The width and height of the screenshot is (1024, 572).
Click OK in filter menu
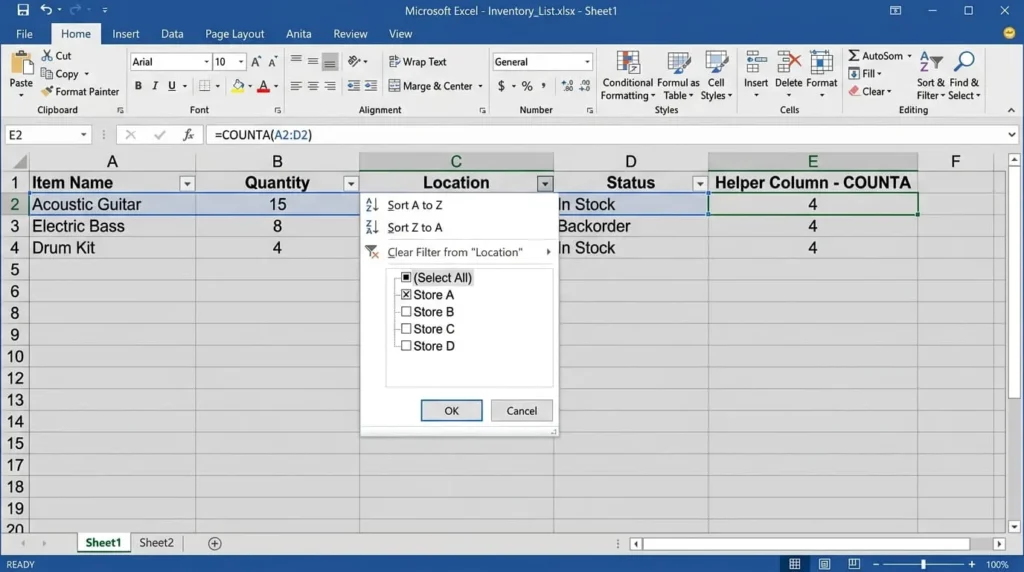451,411
